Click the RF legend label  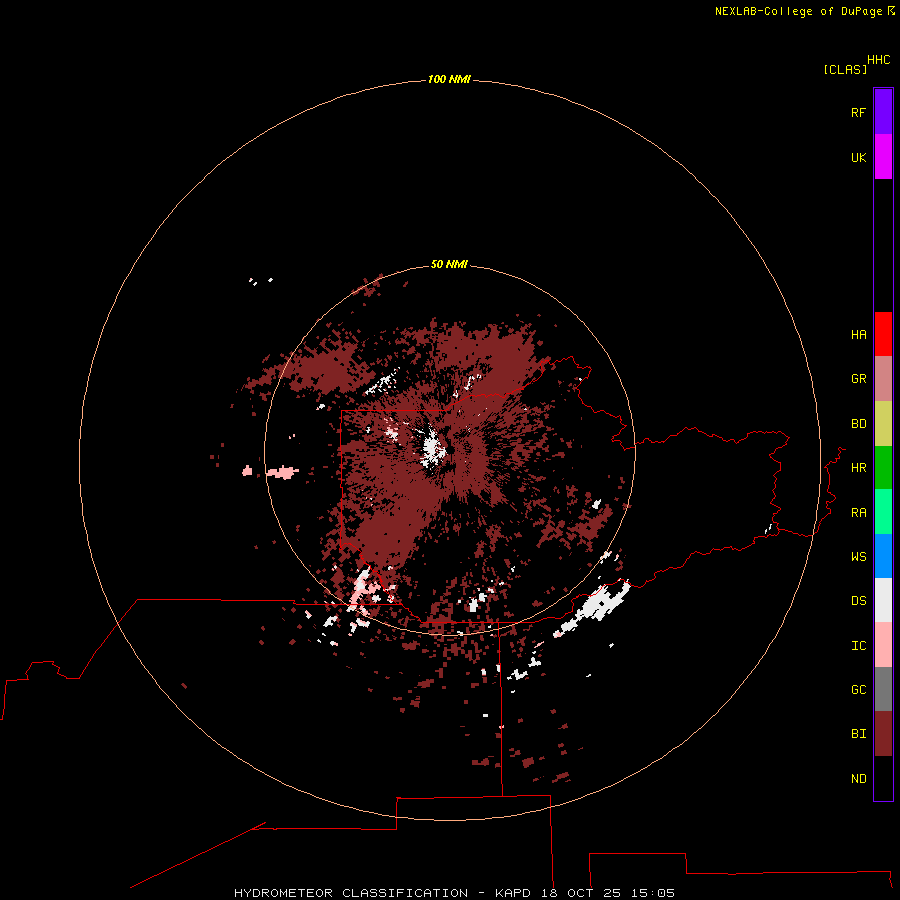[858, 112]
